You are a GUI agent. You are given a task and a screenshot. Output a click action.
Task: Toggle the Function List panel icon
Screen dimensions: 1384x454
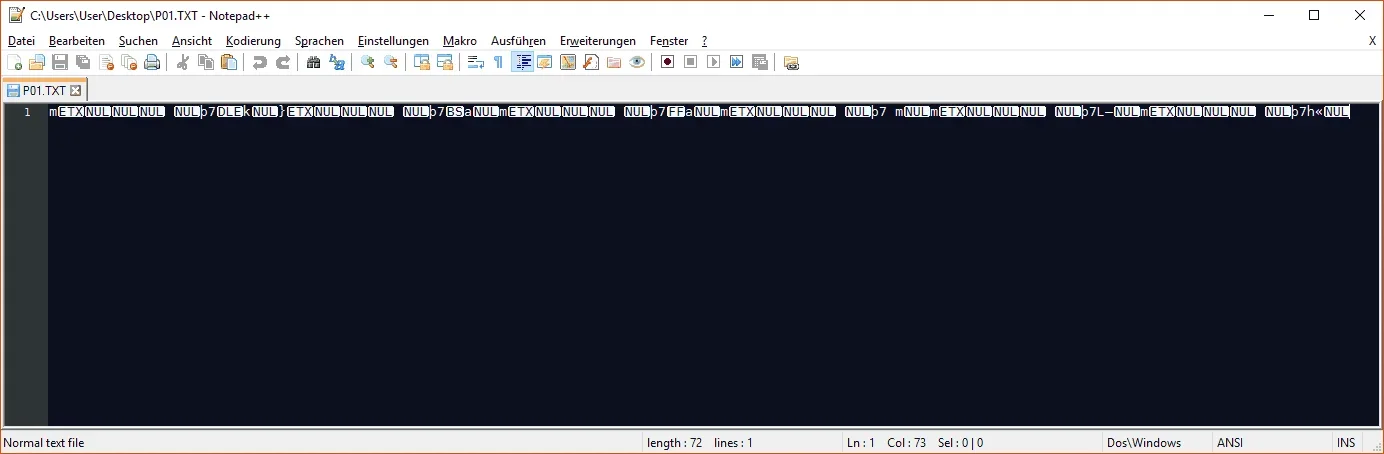click(x=591, y=62)
